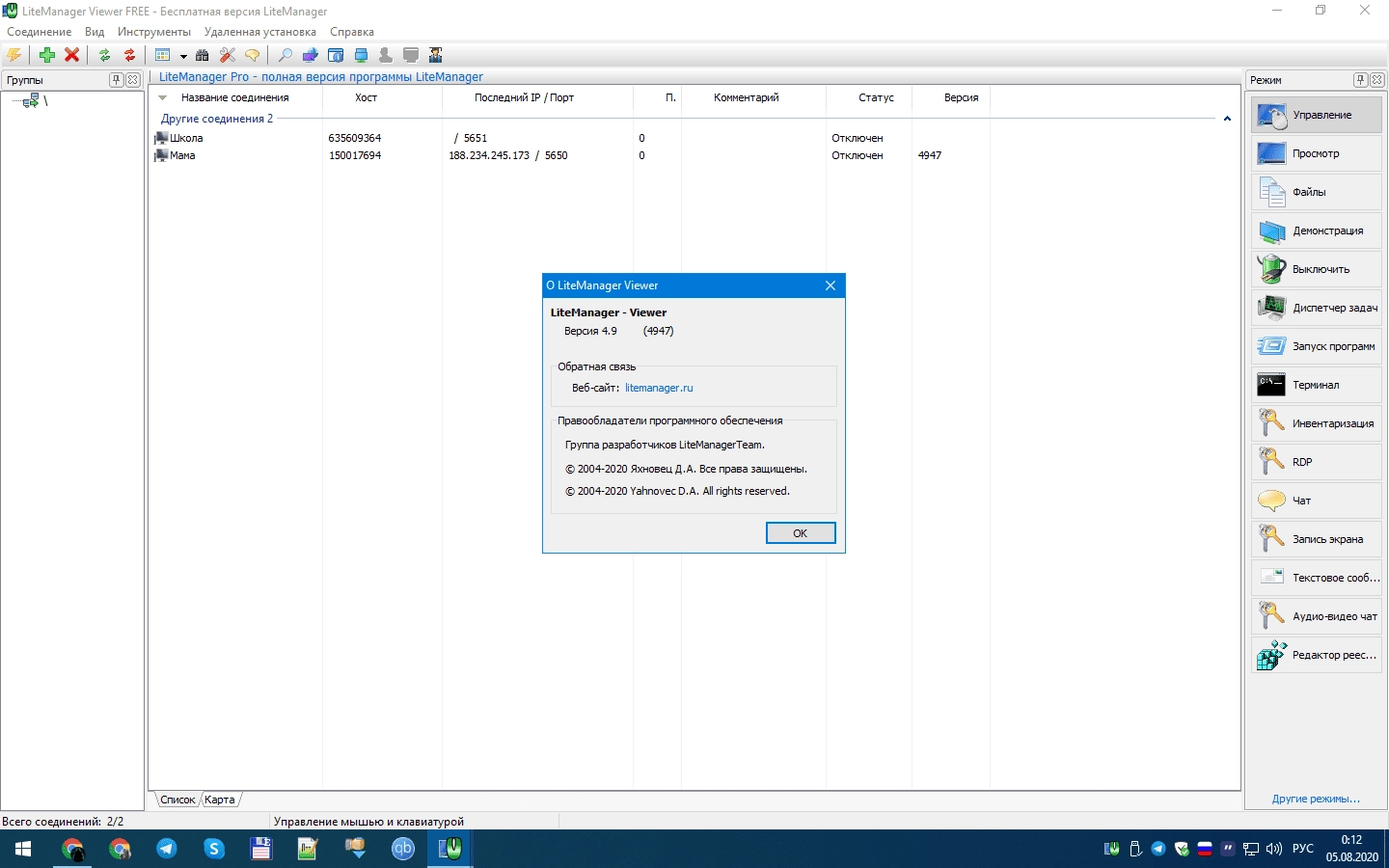The width and height of the screenshot is (1389, 868).
Task: Pin the Режим panel
Action: [1361, 80]
